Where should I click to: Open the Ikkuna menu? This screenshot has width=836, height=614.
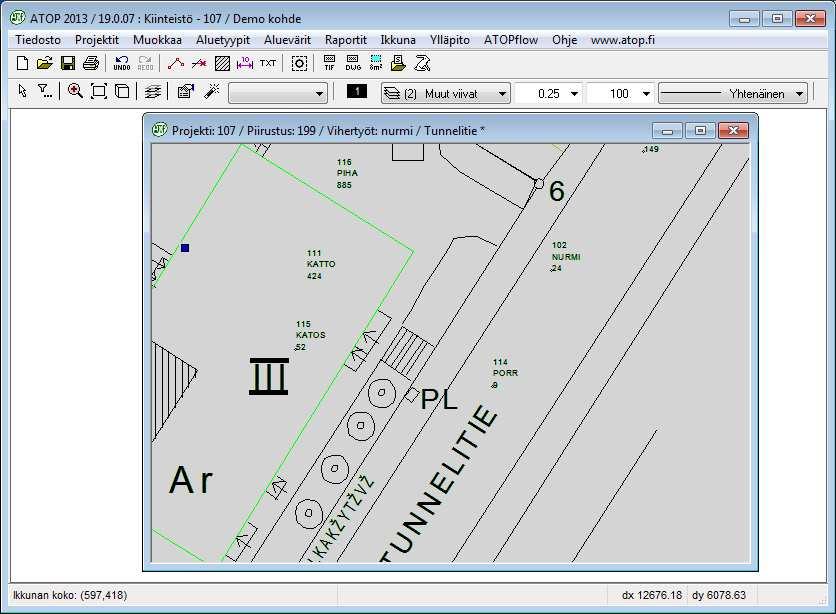398,40
